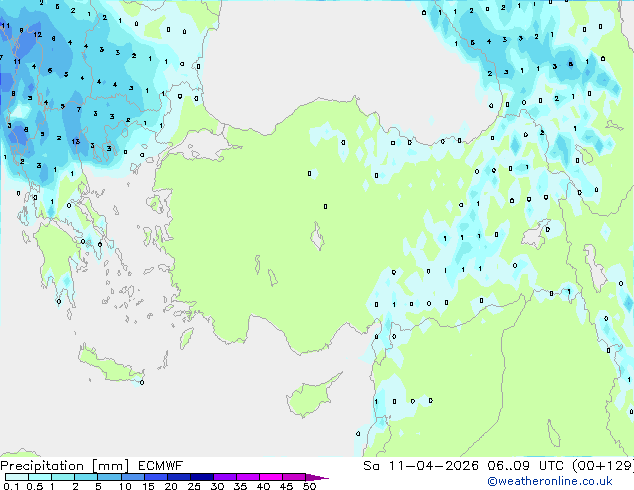This screenshot has height=490, width=634.
Task: Click the legend tick label '45'
Action: click(286, 486)
